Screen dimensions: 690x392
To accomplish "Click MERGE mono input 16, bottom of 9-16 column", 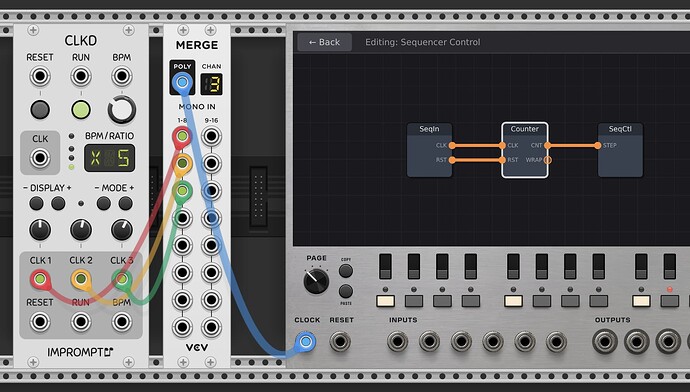I will click(211, 327).
